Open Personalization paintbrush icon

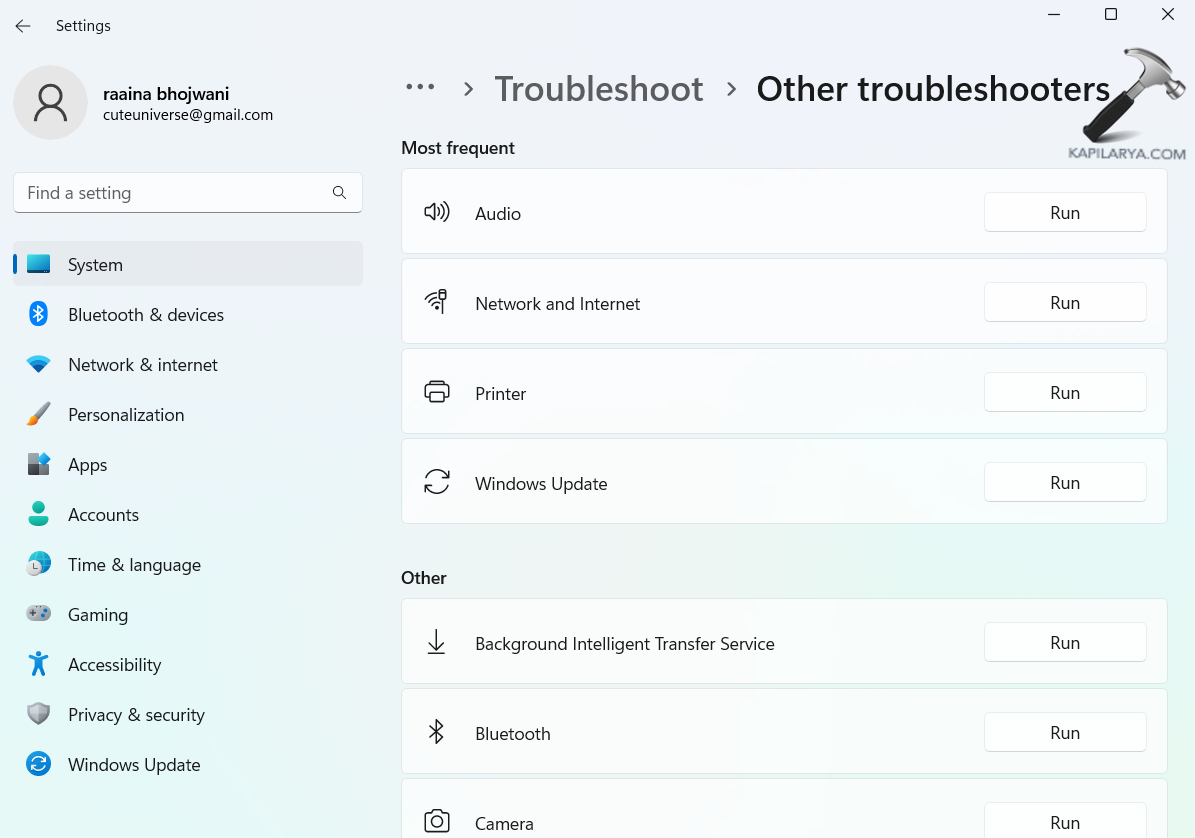pyautogui.click(x=38, y=415)
